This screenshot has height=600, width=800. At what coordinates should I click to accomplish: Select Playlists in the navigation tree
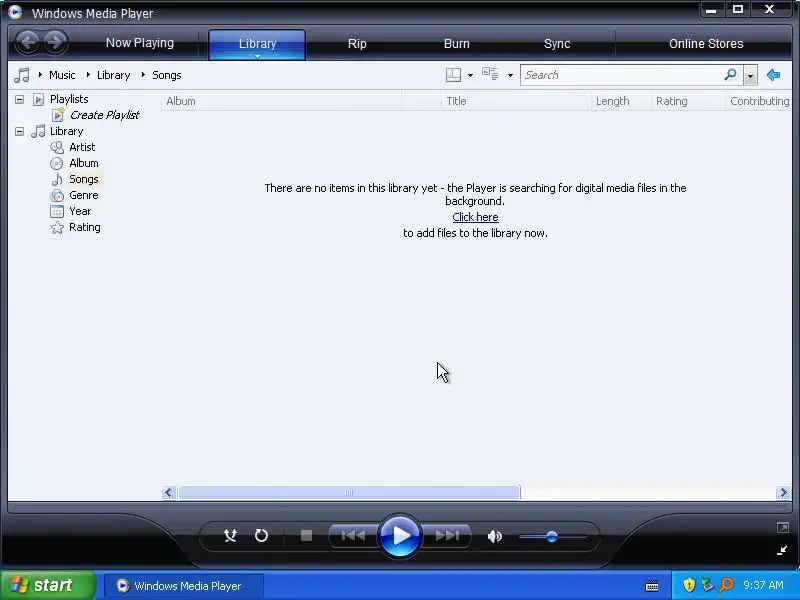pos(69,99)
